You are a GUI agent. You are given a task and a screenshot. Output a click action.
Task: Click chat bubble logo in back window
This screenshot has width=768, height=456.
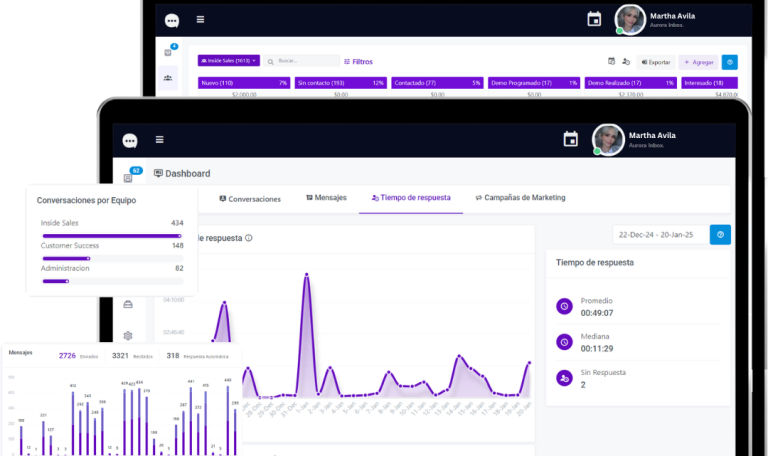(172, 21)
